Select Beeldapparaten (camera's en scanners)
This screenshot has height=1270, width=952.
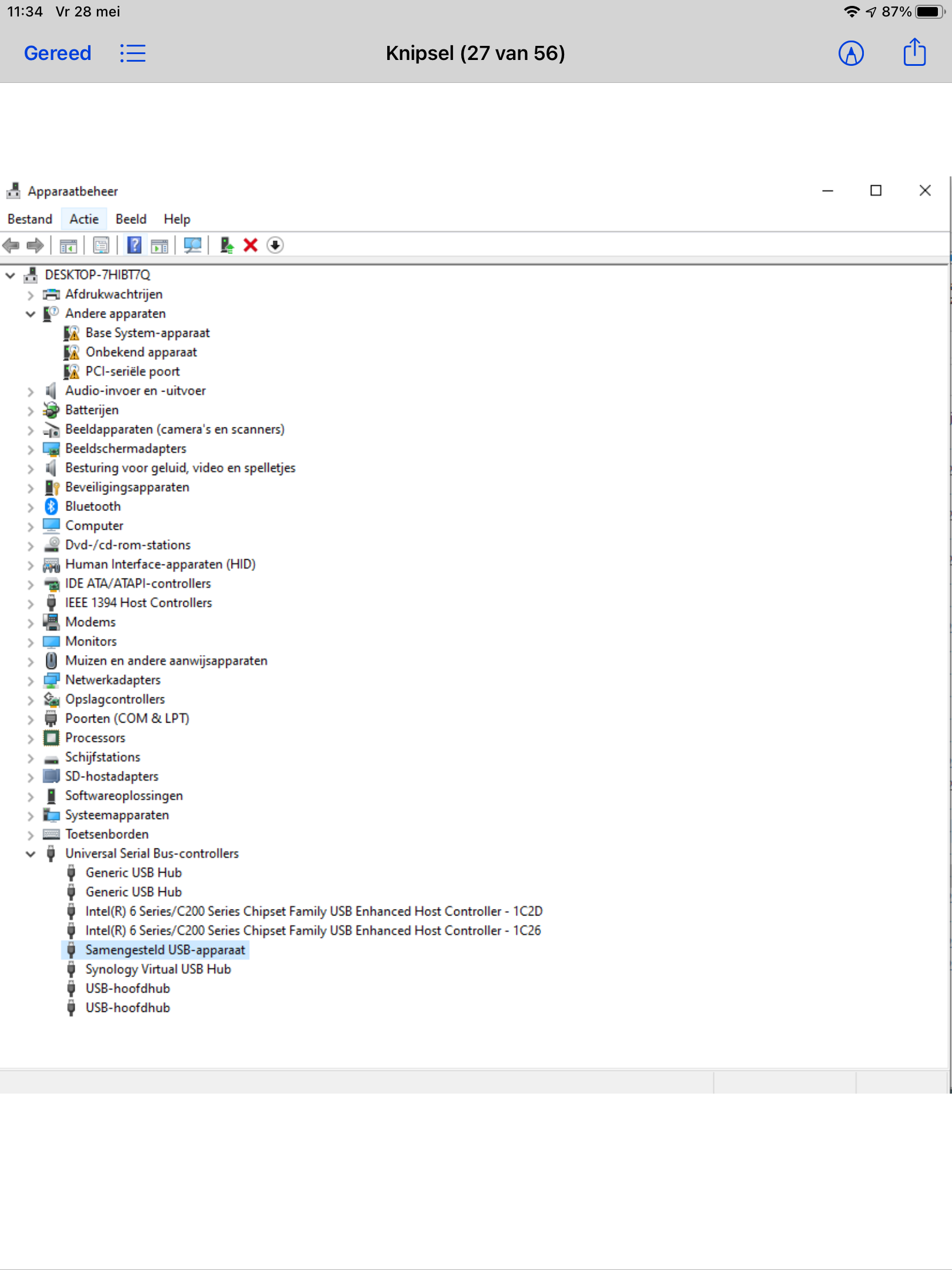[x=175, y=429]
